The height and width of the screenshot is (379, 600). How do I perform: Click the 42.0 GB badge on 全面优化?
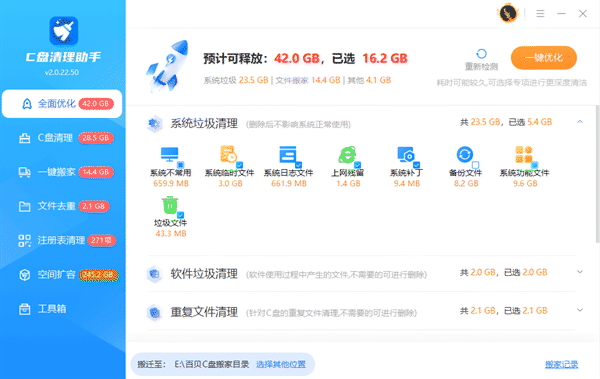(x=96, y=104)
